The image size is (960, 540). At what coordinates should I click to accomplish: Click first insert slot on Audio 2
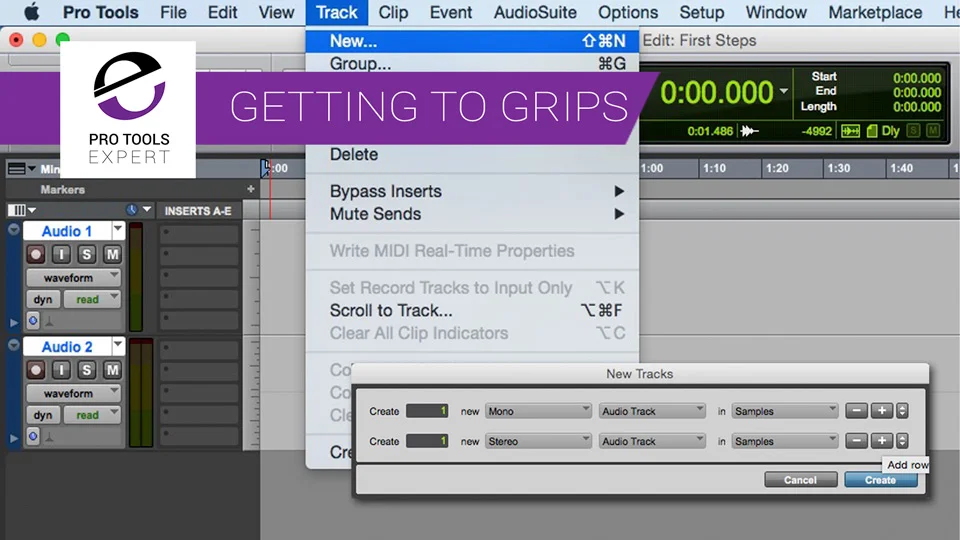click(x=198, y=349)
